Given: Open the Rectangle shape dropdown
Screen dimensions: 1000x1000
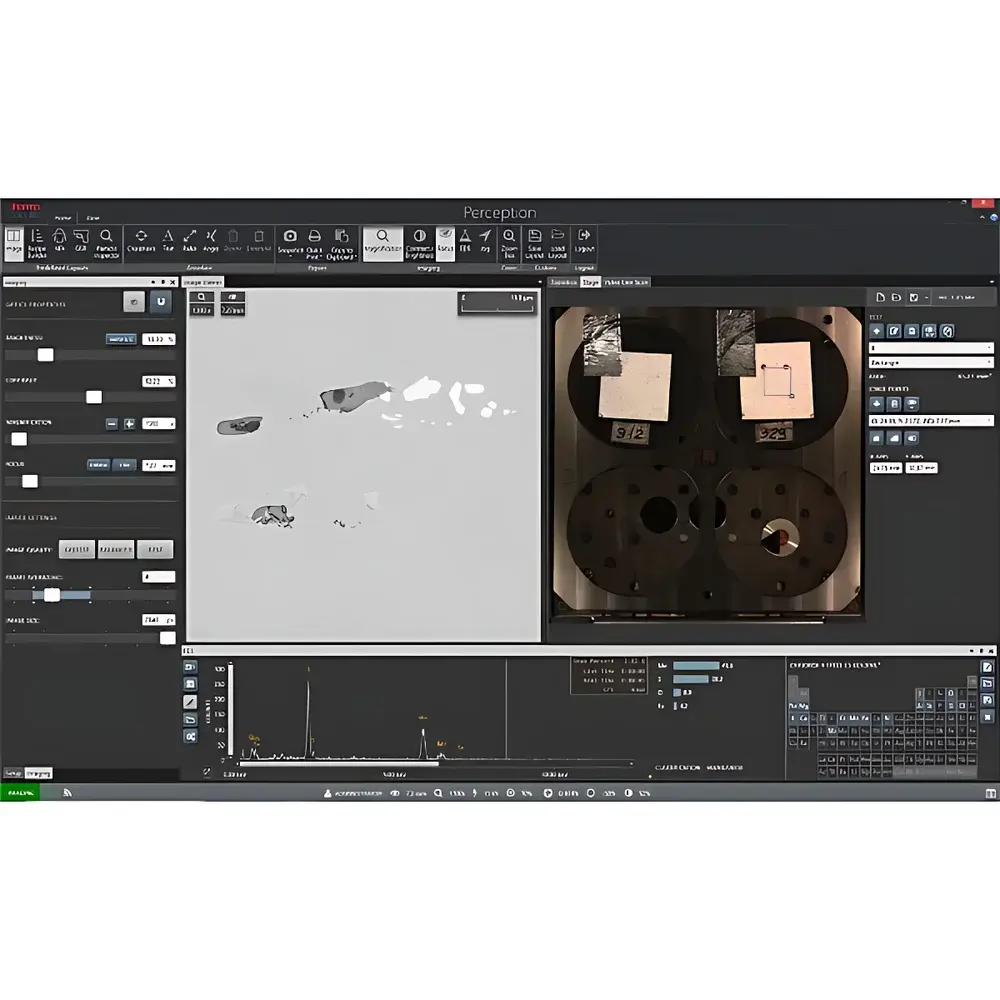Looking at the screenshot, I should point(931,362).
